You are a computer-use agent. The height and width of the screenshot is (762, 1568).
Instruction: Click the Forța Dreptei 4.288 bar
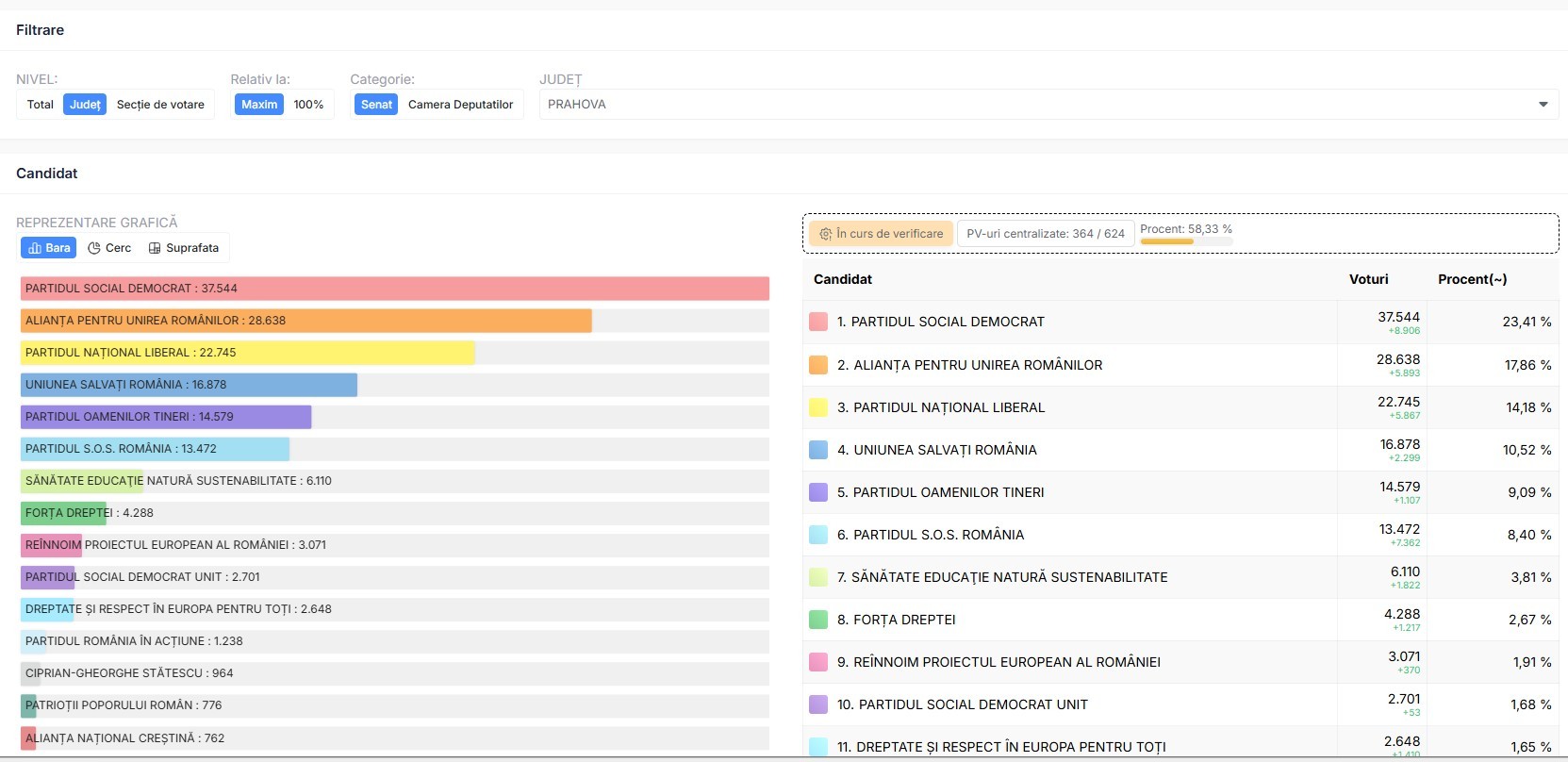point(64,513)
